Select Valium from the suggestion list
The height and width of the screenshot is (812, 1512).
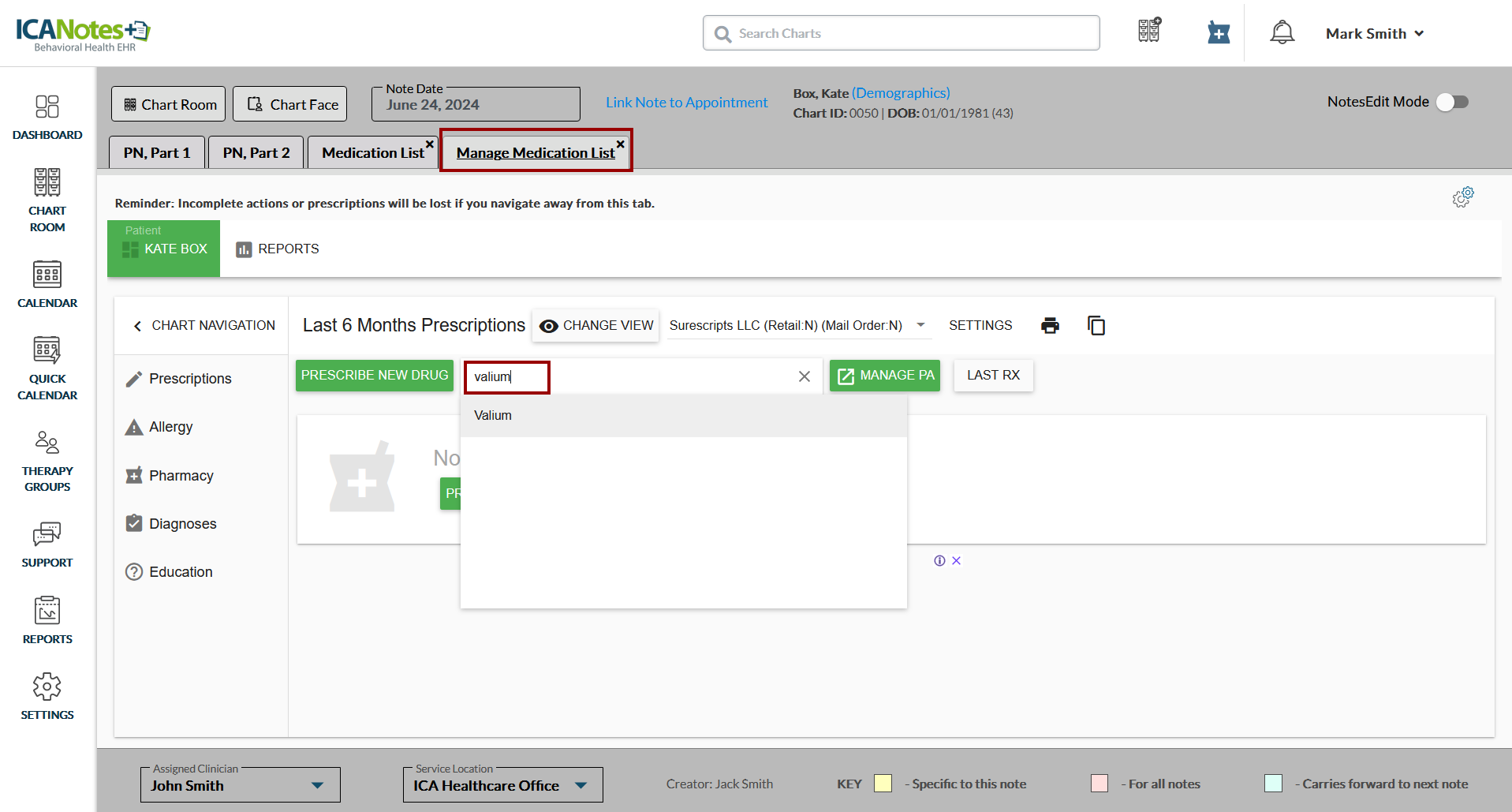(x=493, y=416)
